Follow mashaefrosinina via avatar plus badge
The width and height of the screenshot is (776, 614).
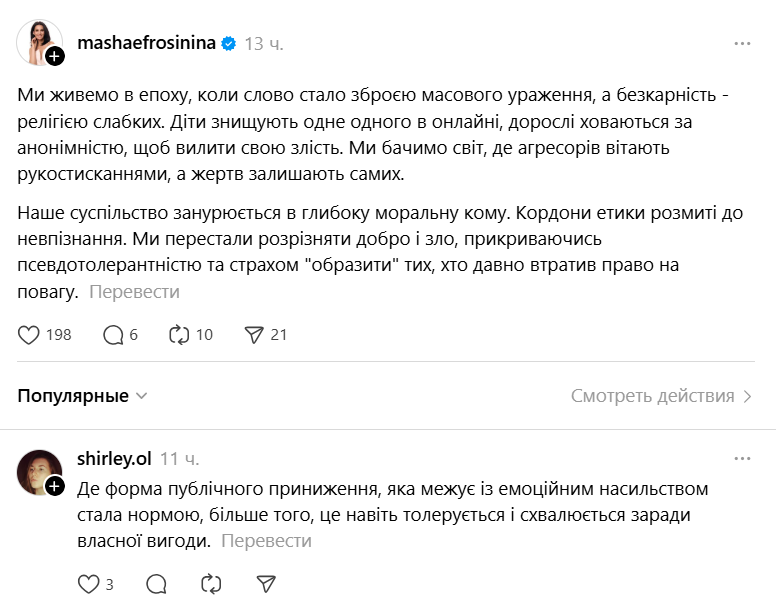[55, 57]
